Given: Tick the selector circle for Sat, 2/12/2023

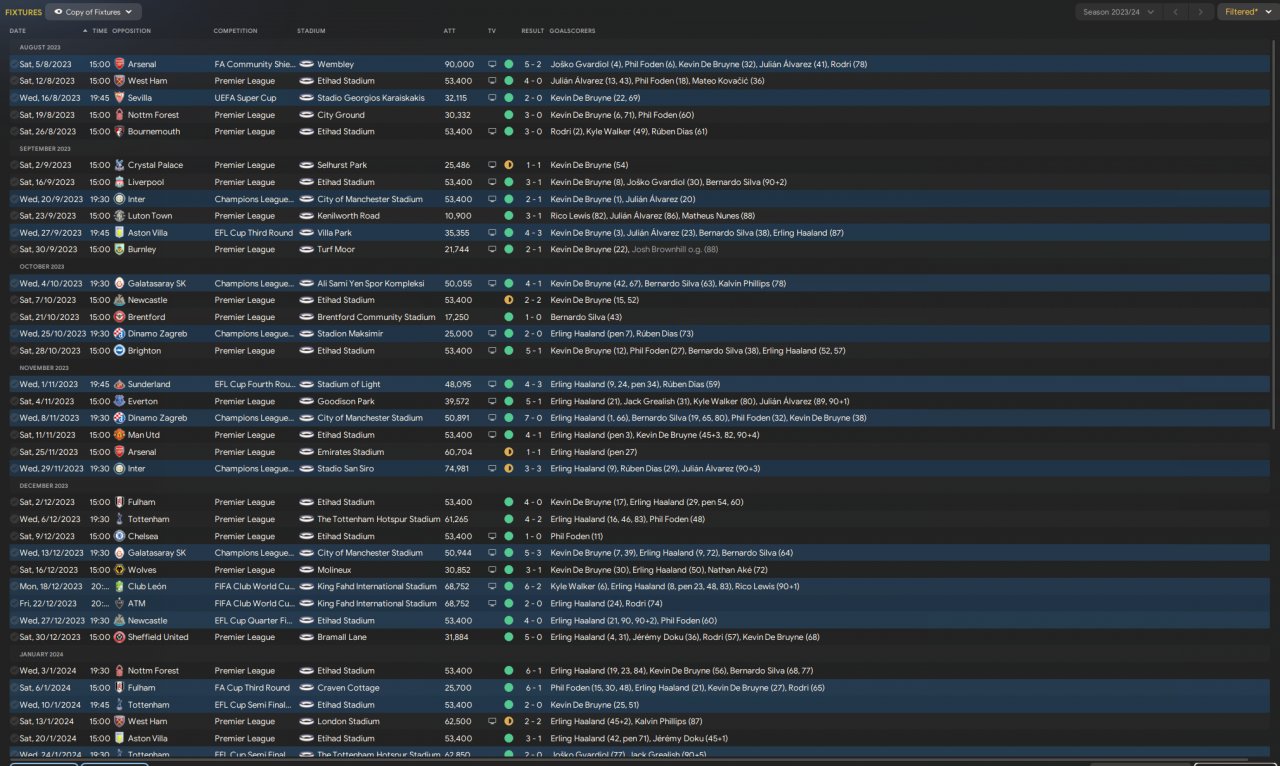Looking at the screenshot, I should point(14,502).
